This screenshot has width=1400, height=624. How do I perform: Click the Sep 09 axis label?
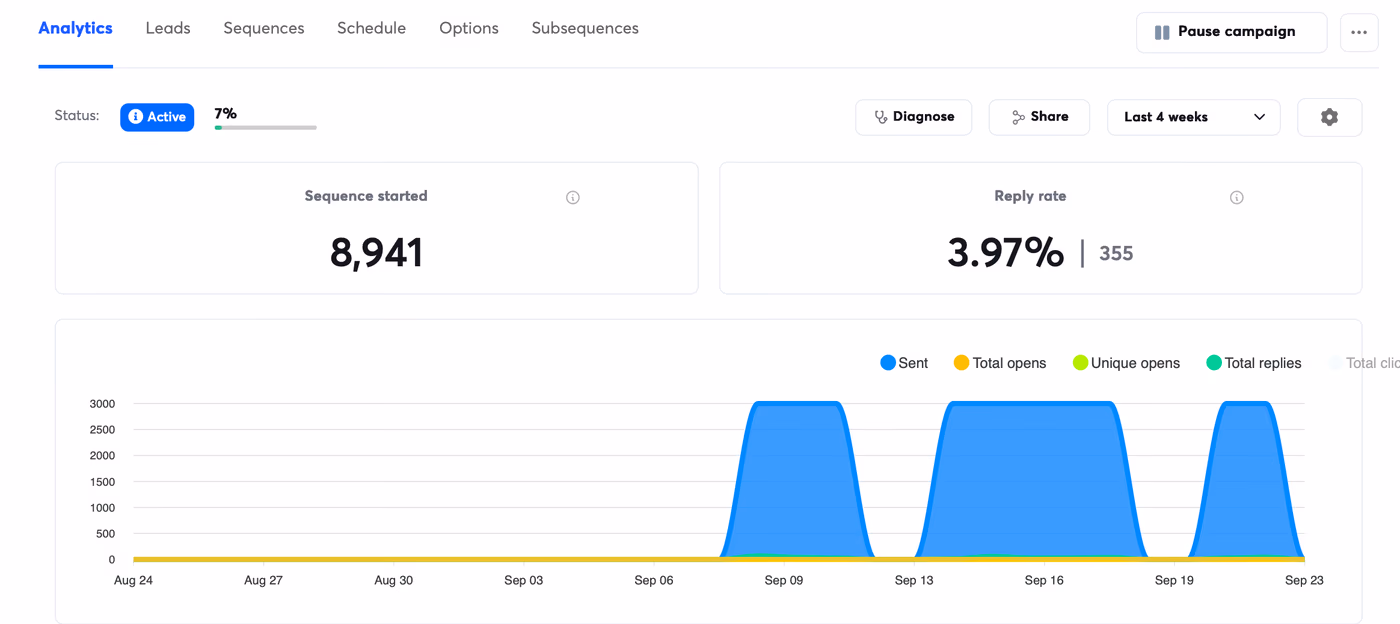784,580
